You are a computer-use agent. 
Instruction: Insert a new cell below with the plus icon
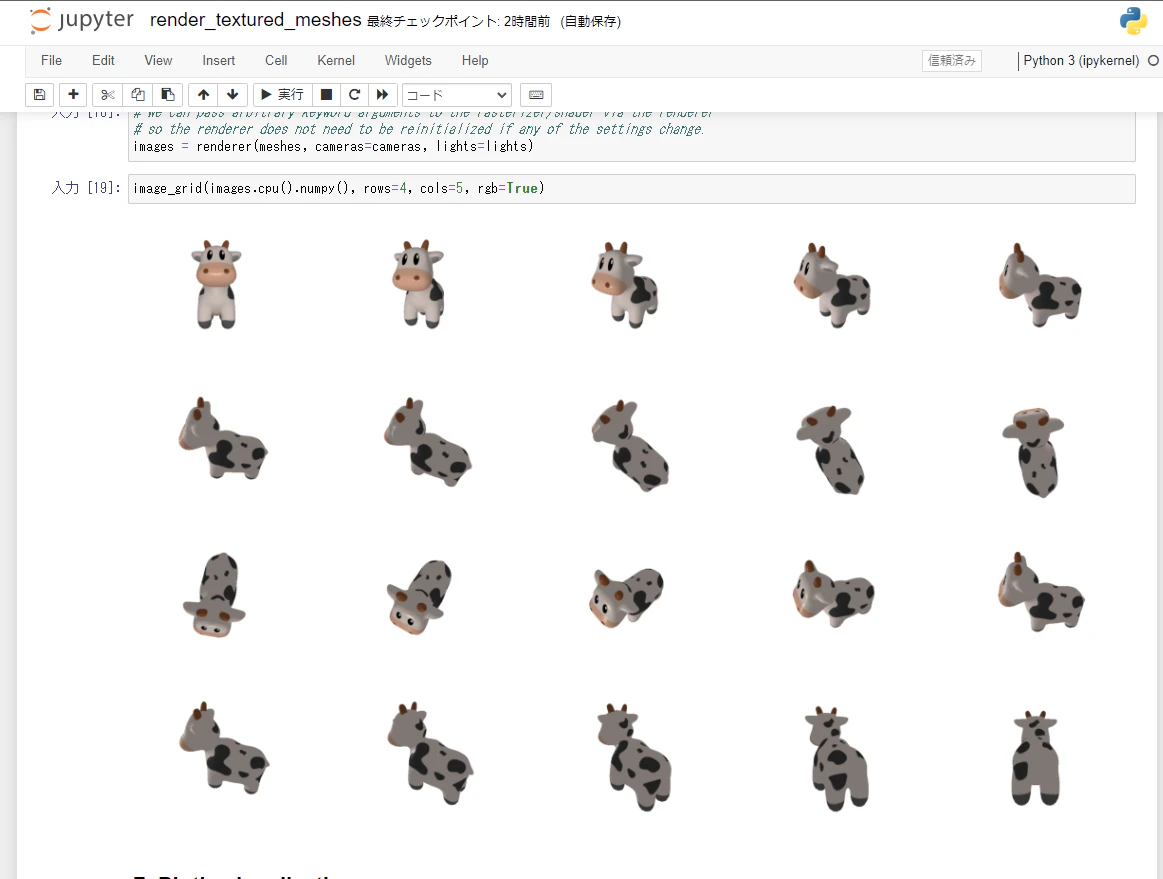pyautogui.click(x=72, y=94)
